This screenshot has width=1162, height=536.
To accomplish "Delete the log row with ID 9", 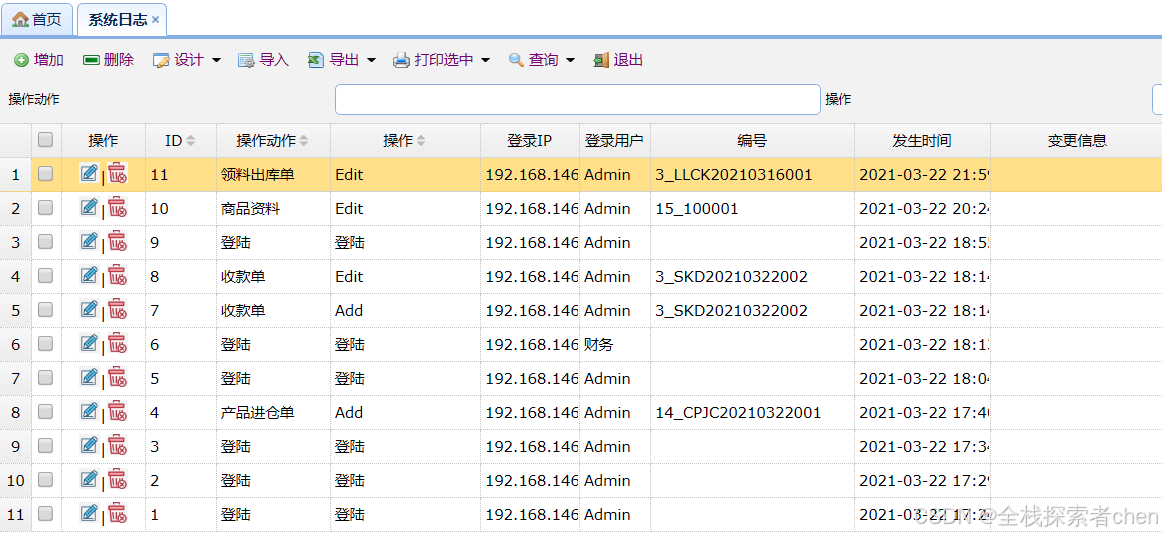I will [117, 242].
